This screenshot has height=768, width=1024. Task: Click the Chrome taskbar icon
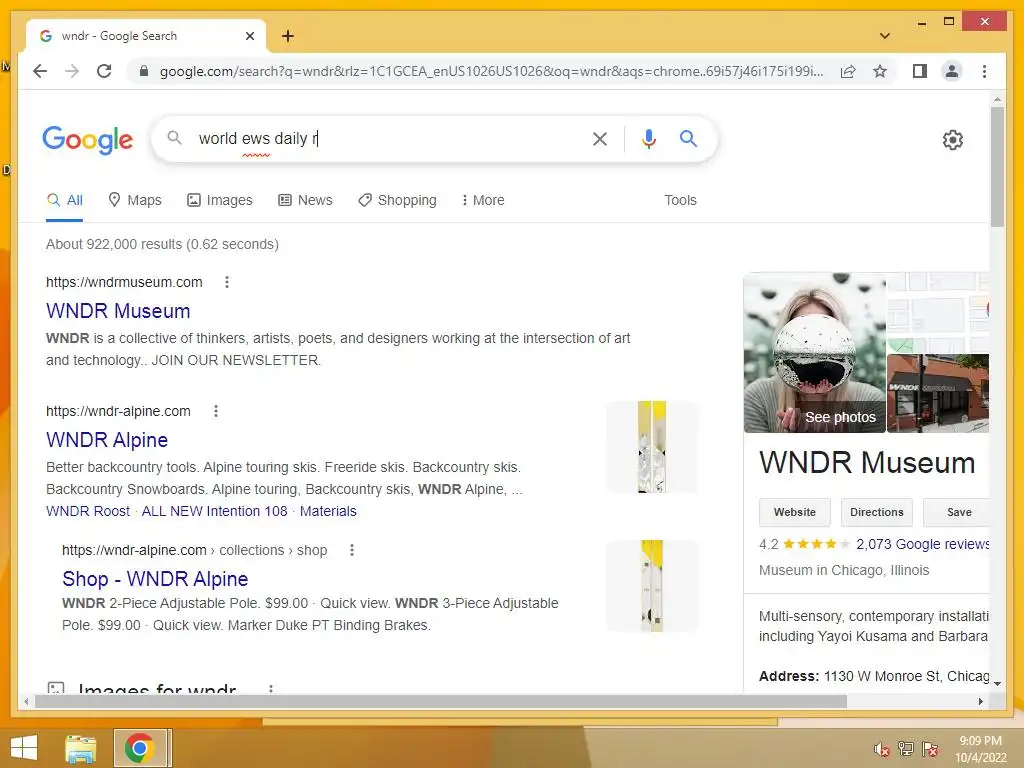pyautogui.click(x=139, y=748)
